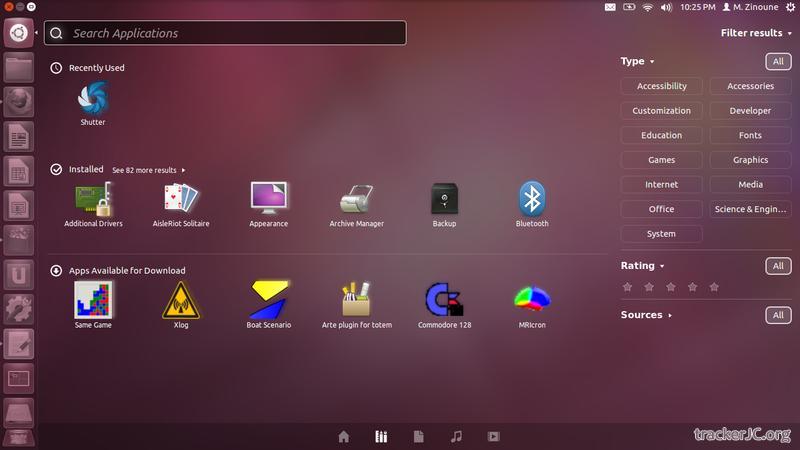The height and width of the screenshot is (450, 800).
Task: Open the MRIcron app icon
Action: [x=532, y=299]
